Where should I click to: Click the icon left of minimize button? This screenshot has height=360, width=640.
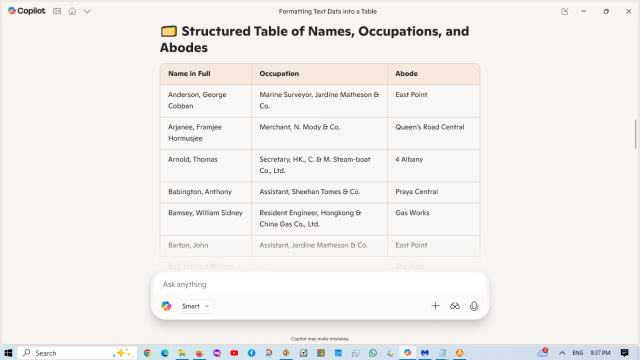click(564, 11)
